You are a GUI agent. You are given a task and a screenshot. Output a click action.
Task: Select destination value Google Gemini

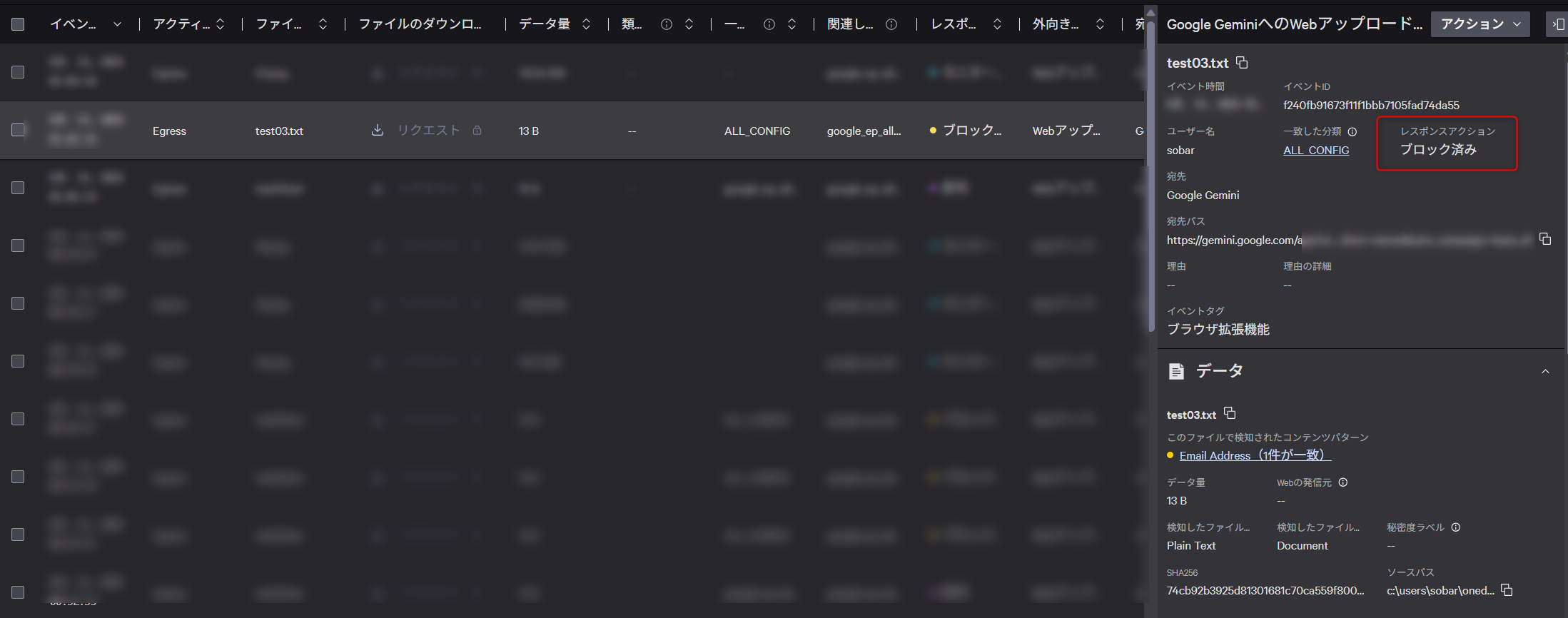point(1203,196)
